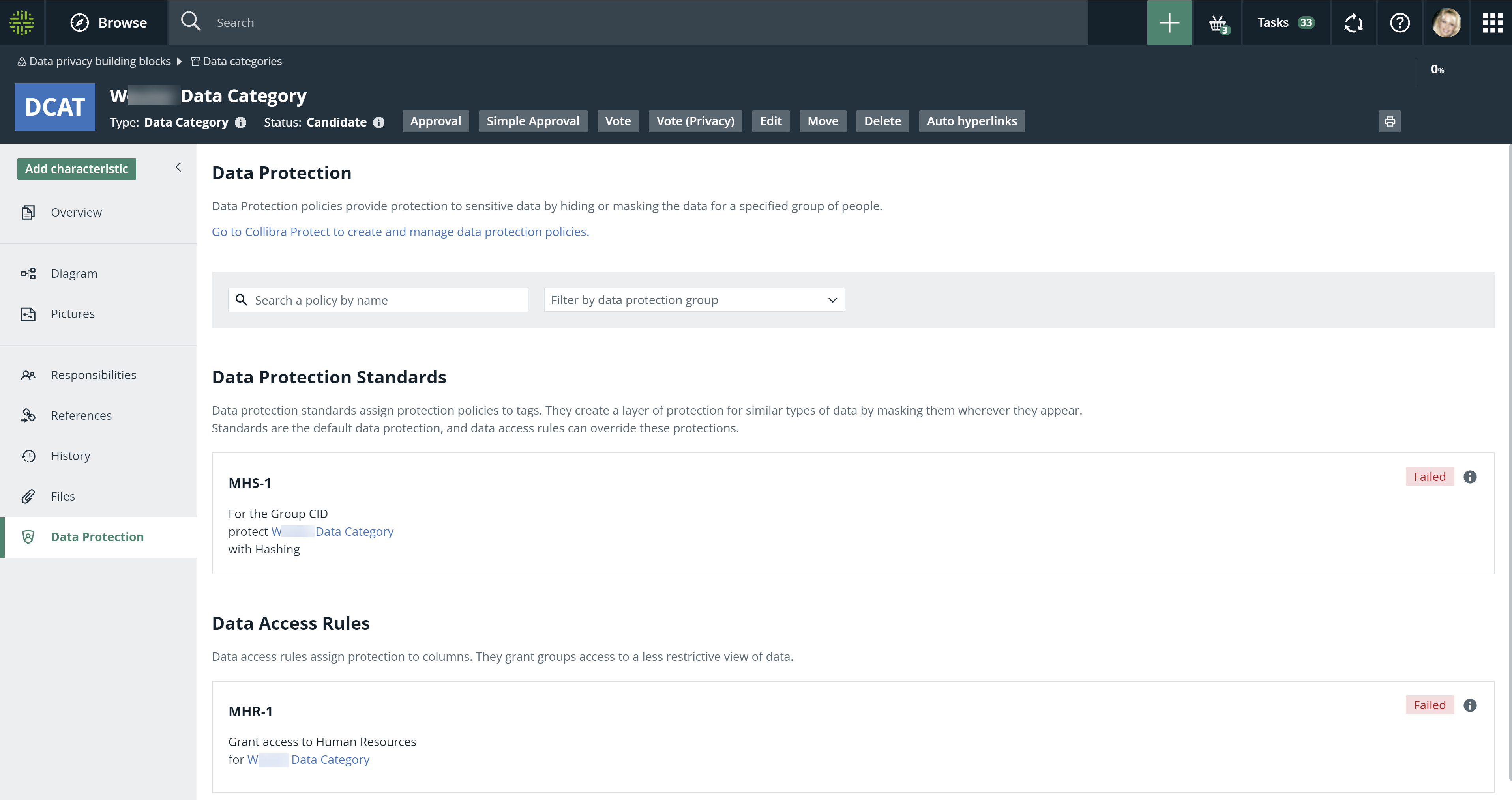Image resolution: width=1512 pixels, height=800 pixels.
Task: Click the Simple Approval button
Action: tap(532, 121)
